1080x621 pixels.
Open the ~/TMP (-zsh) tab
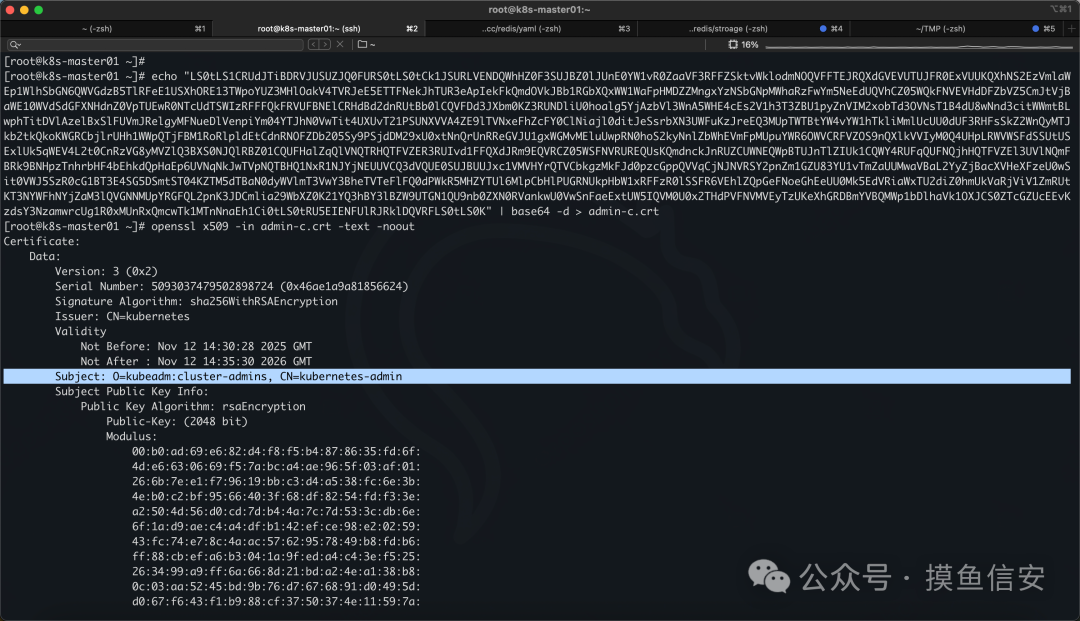click(x=956, y=28)
